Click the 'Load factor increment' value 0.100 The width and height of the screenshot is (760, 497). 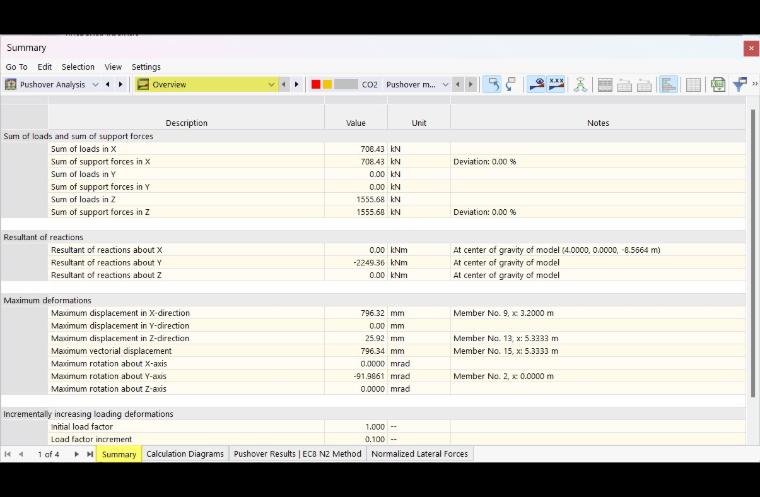375,439
